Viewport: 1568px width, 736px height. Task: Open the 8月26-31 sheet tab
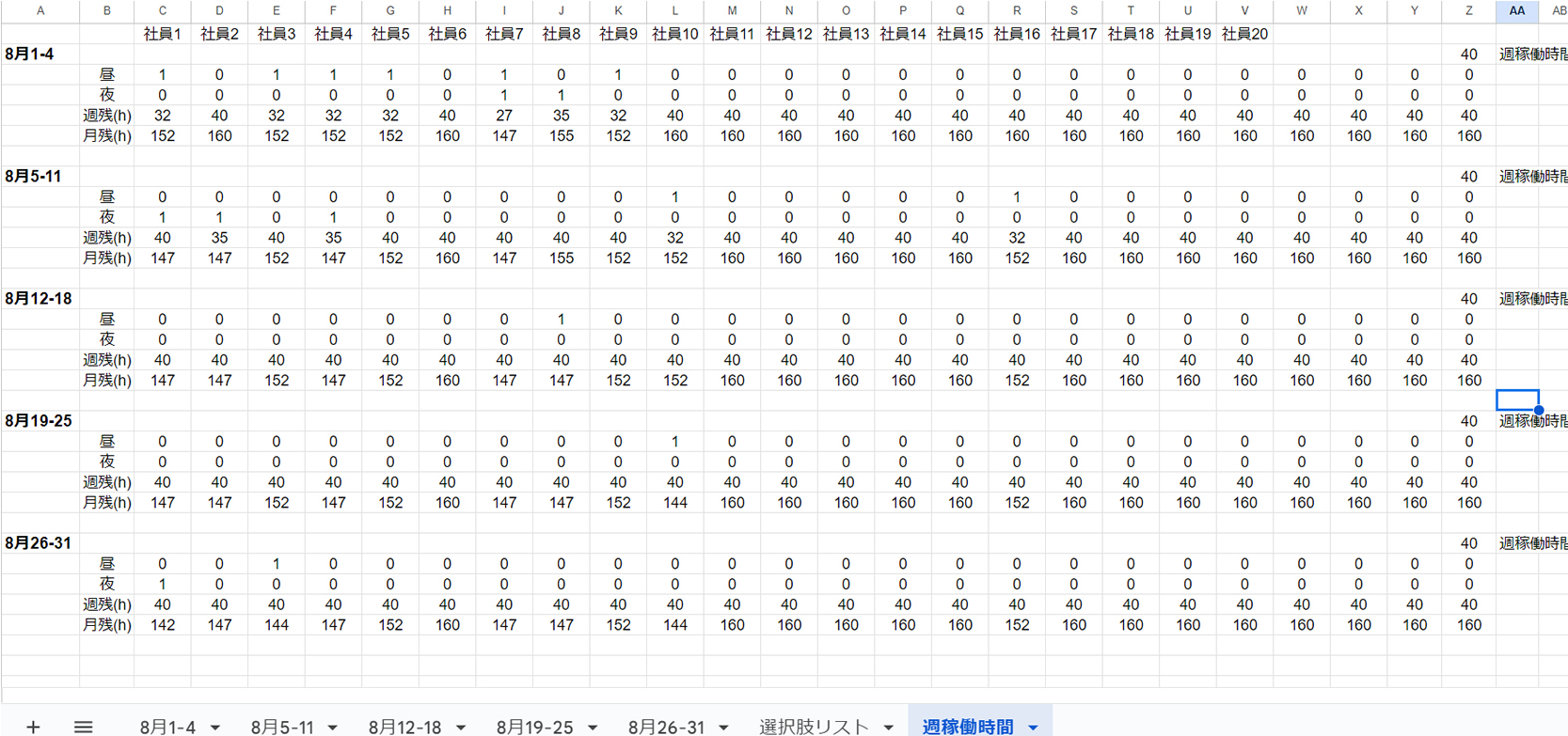[666, 727]
